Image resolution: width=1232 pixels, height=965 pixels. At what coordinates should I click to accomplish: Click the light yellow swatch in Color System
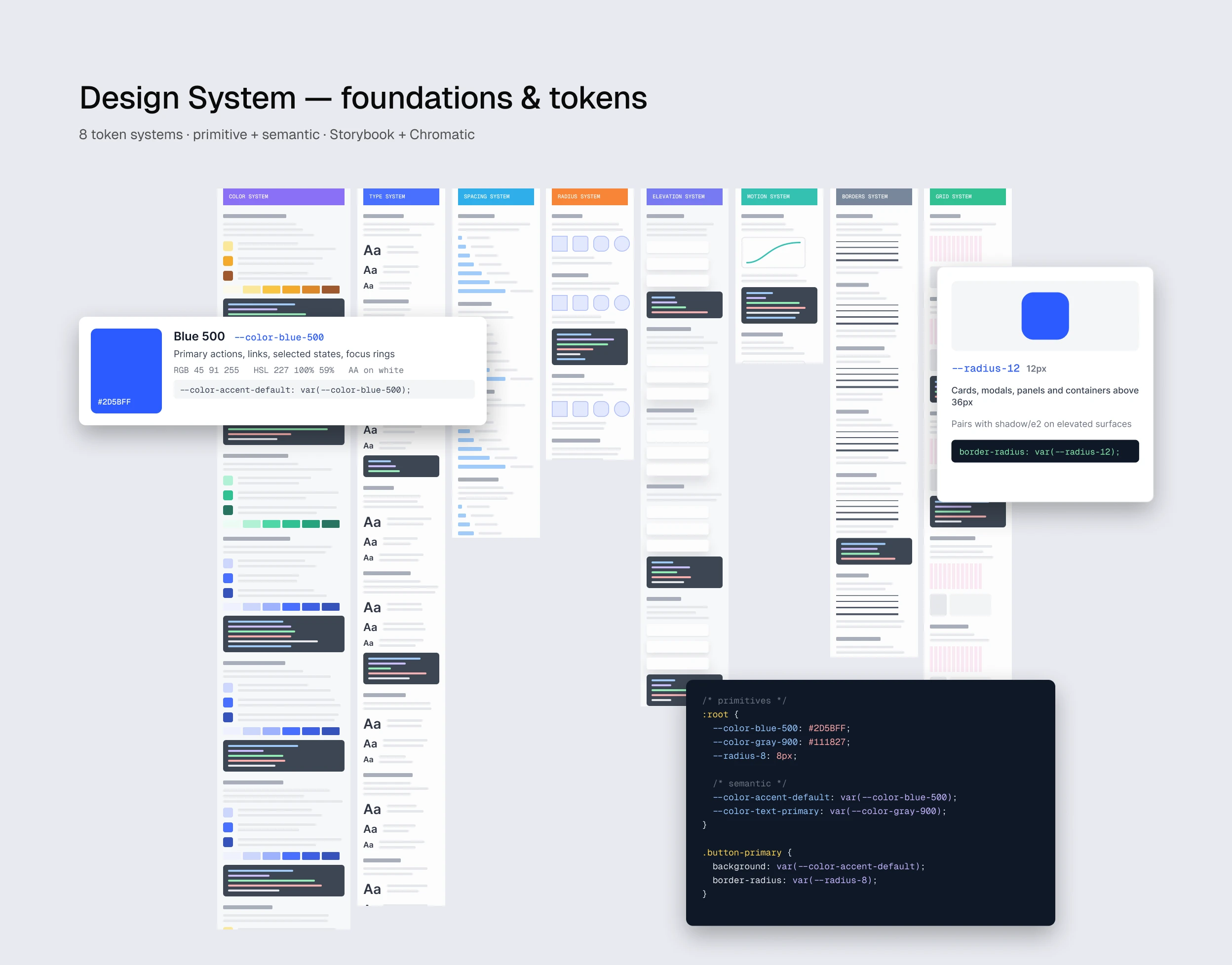coord(228,246)
